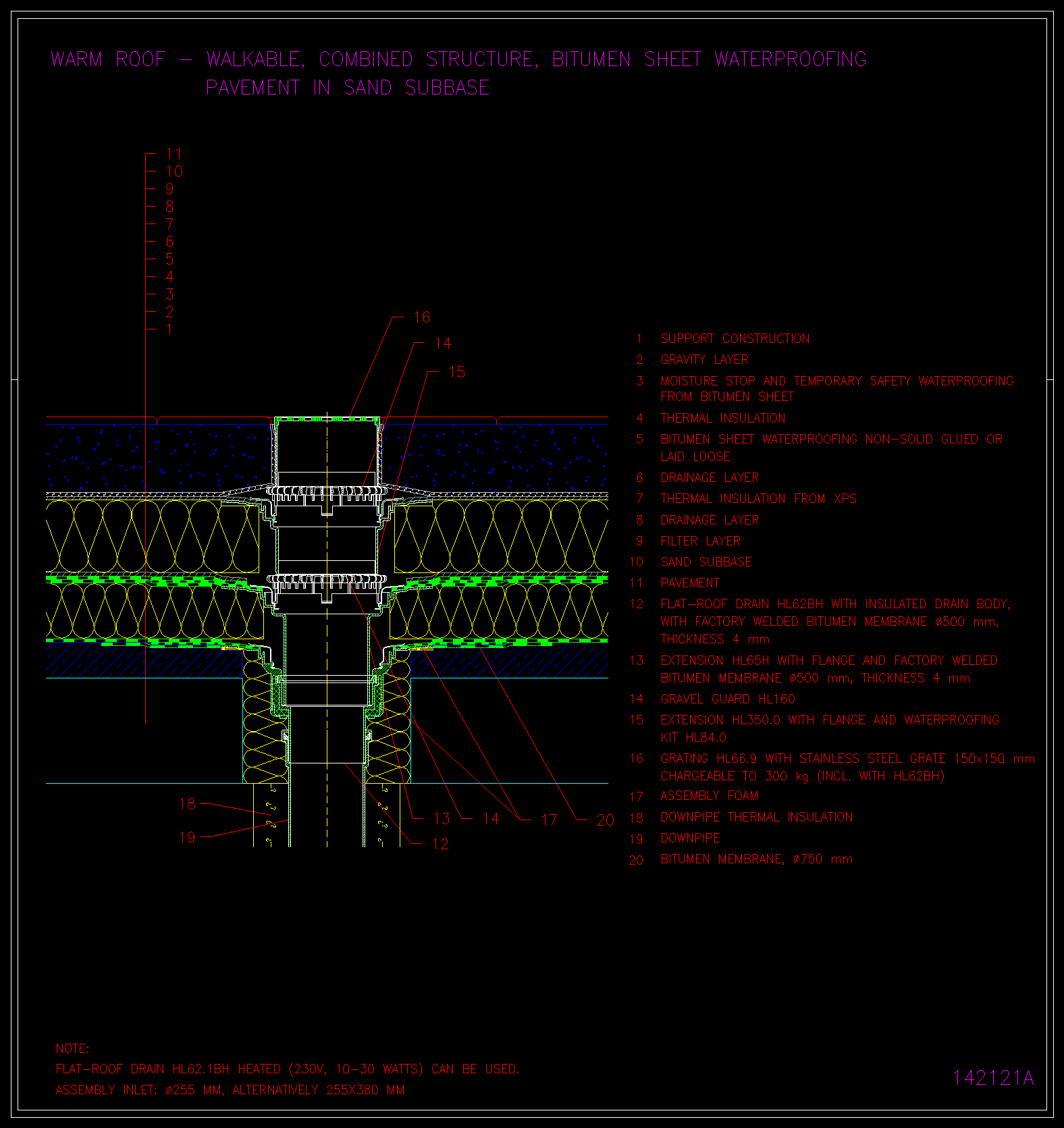Click 'BITUMEN SHEET WATERPROOFING NON-SOLID GLUED OR' text
Screen dimensions: 1064x1128
(831, 439)
